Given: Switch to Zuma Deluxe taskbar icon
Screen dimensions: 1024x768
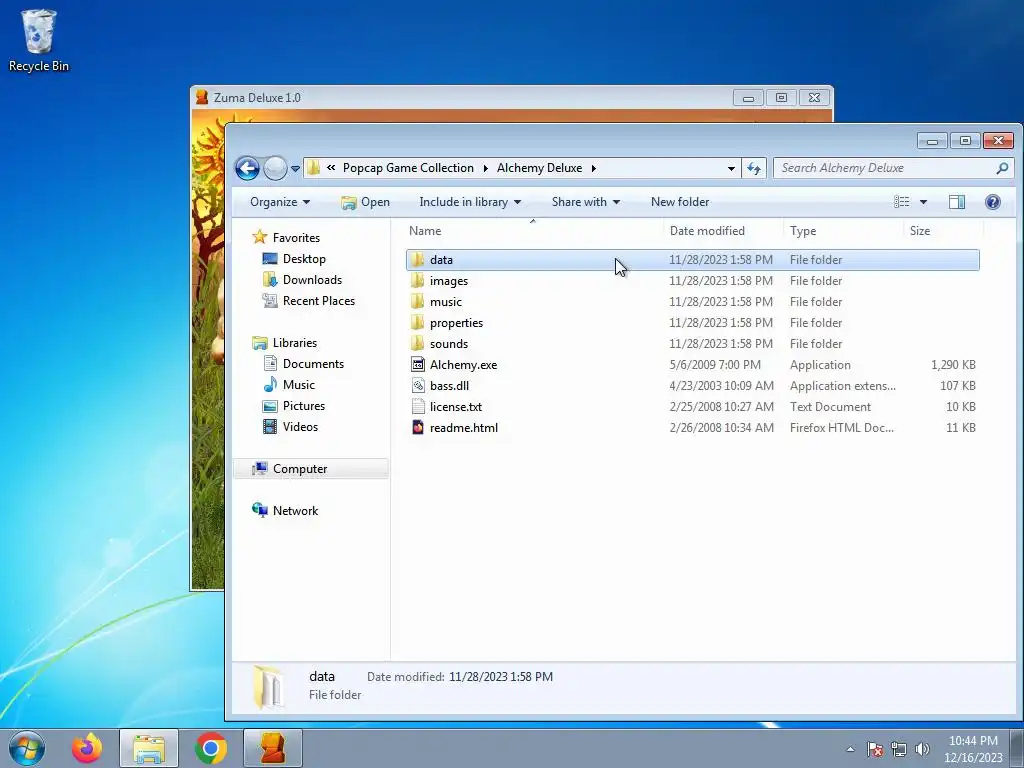Looking at the screenshot, I should [x=273, y=748].
